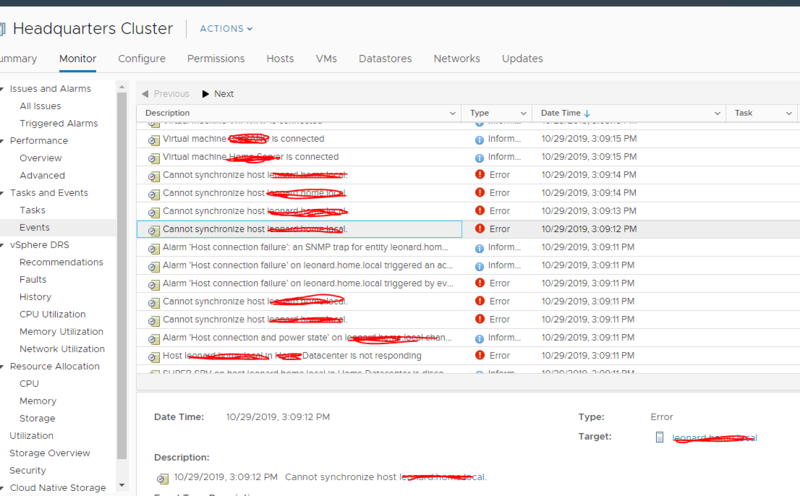Viewport: 800px width, 496px height.
Task: Collapse Tasks and Events section
Action: pos(2,193)
